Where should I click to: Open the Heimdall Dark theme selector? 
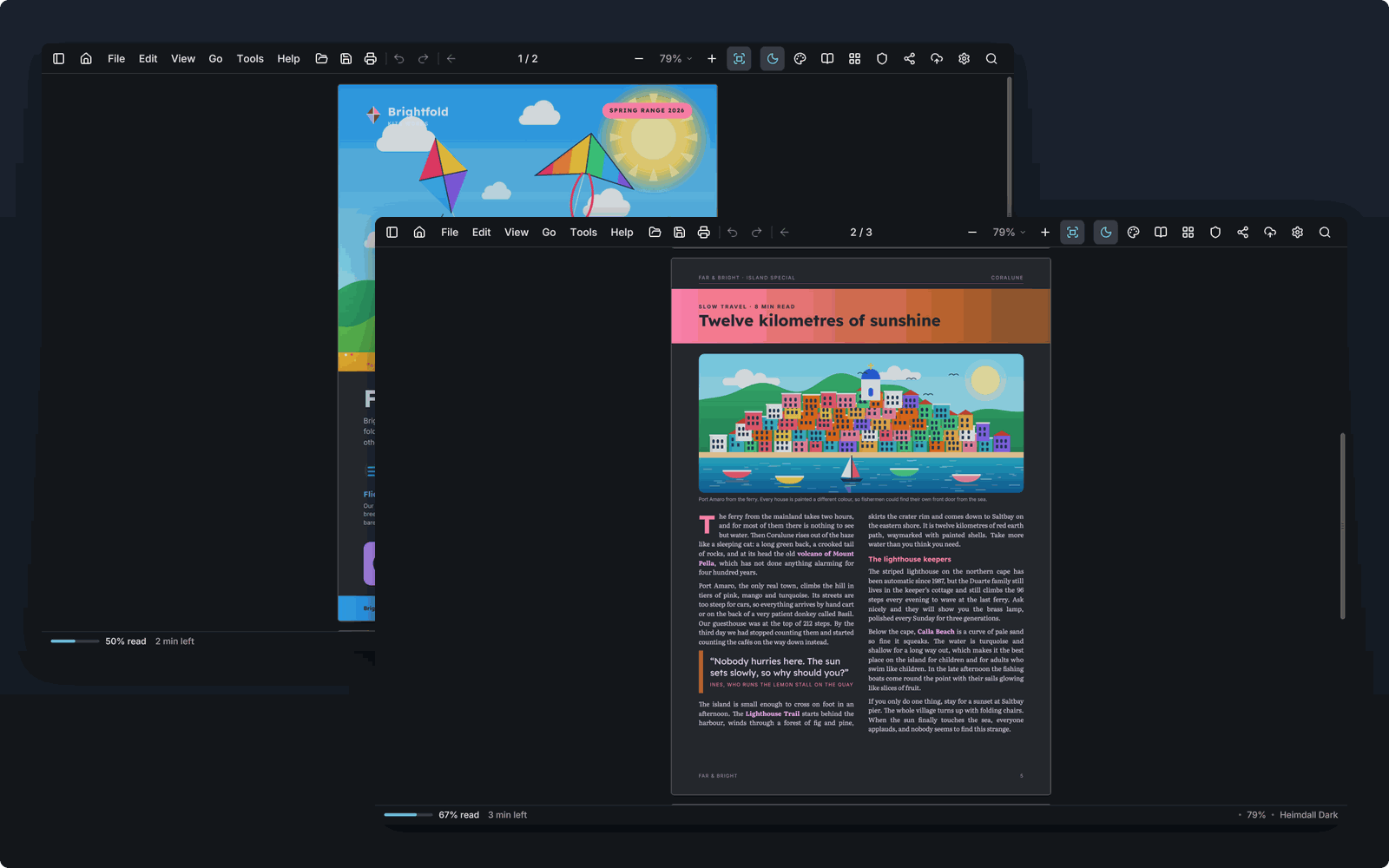1308,815
